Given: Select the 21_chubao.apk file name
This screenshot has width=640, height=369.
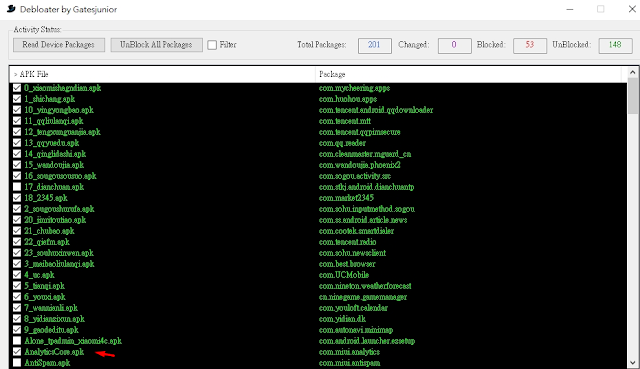Looking at the screenshot, I should coord(49,231).
